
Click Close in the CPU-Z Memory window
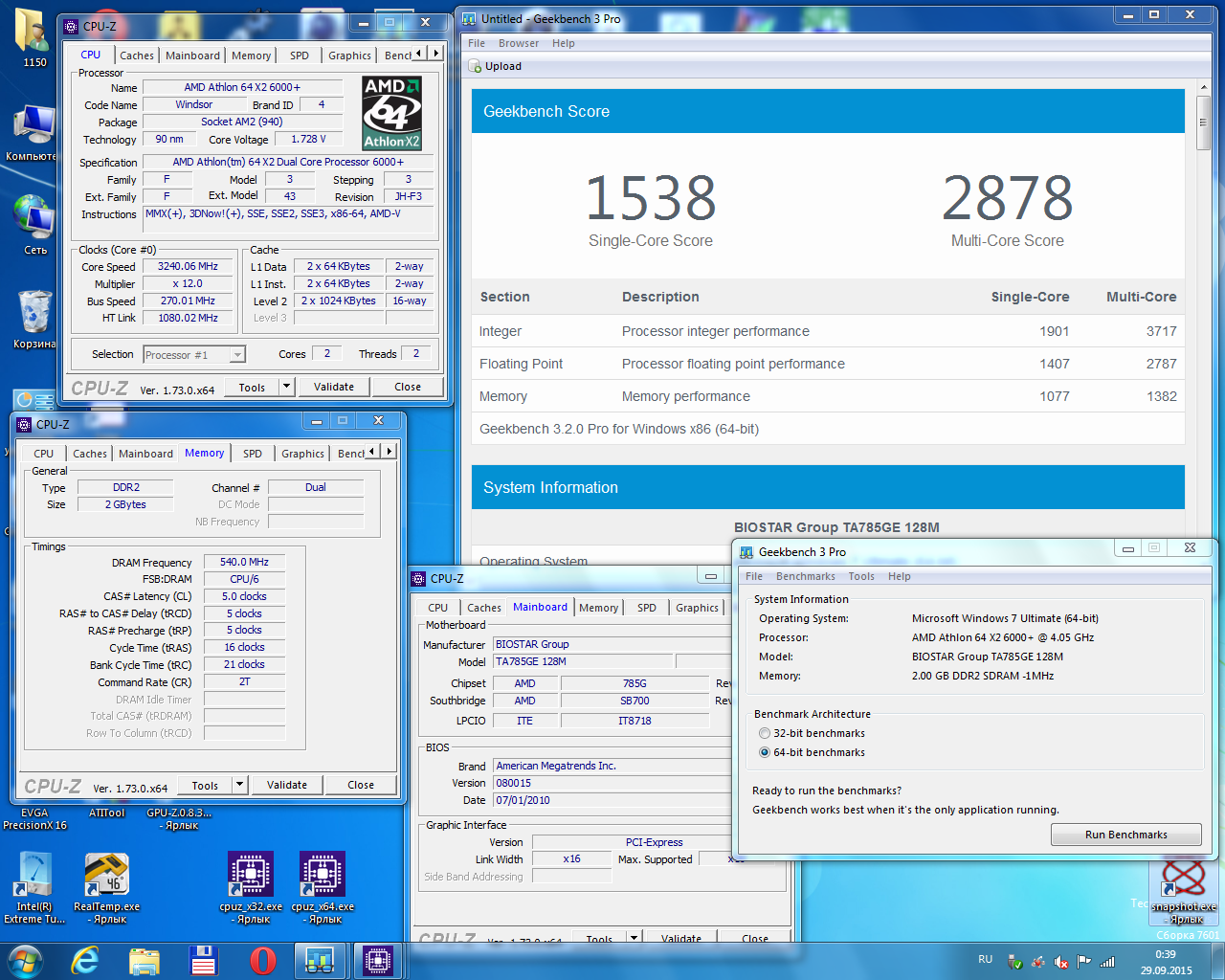click(x=361, y=785)
